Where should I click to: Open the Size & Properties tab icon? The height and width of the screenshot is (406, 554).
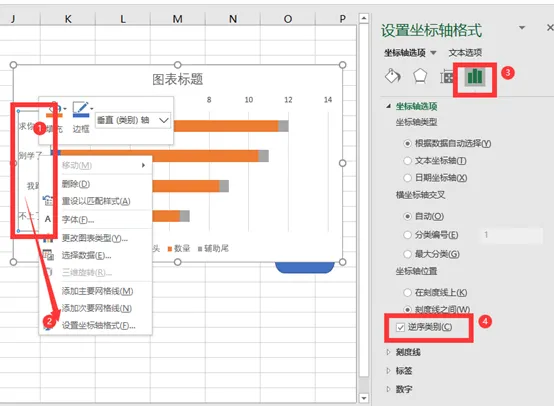(x=447, y=77)
